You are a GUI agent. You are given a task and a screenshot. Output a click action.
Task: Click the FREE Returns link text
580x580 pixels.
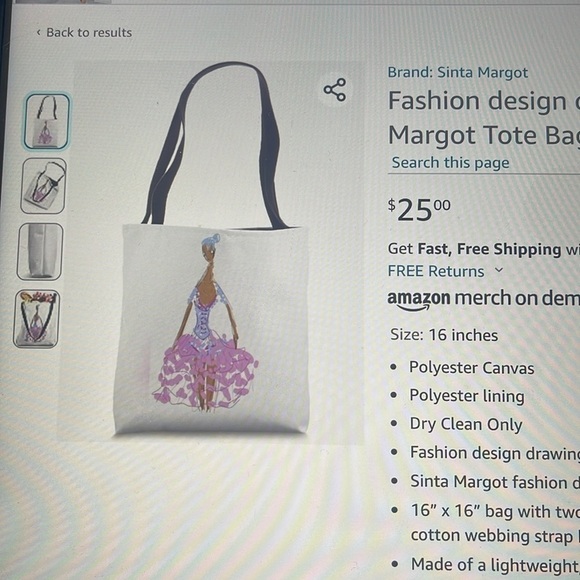(436, 271)
